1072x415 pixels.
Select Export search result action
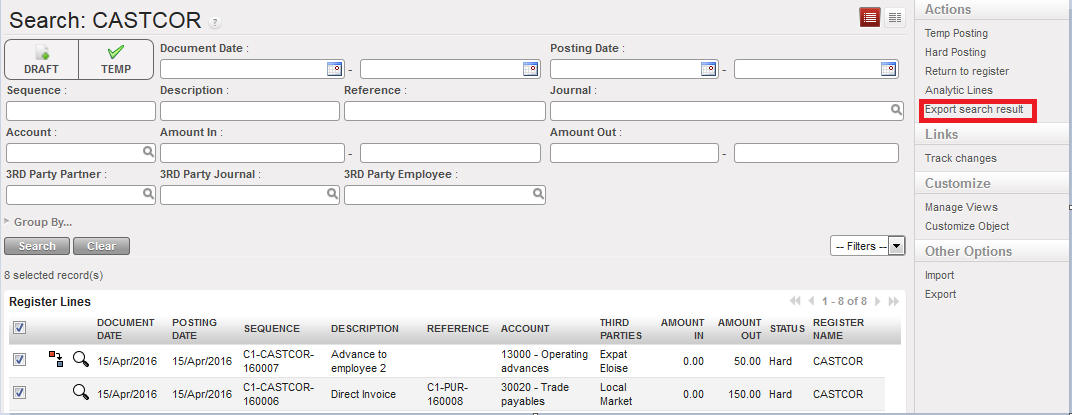pos(974,109)
